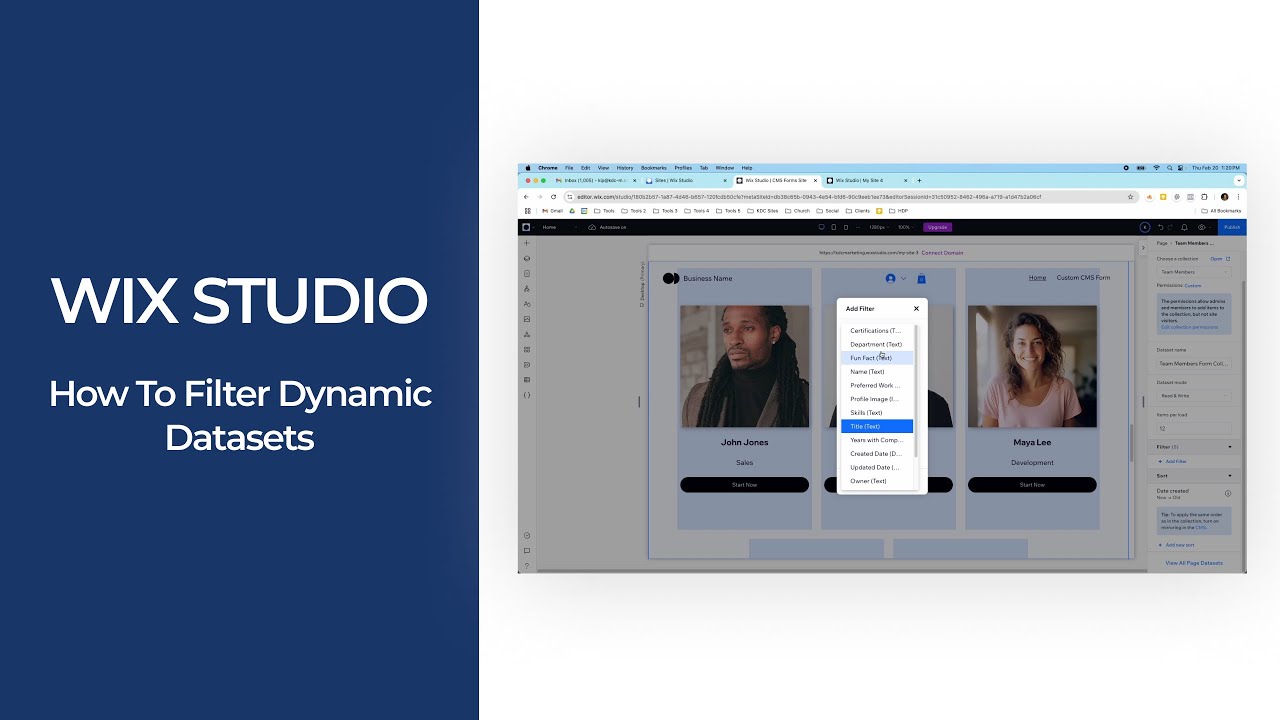Screen dimensions: 1280x720
Task: Open Chrome menu in macOS menu bar
Action: 548,168
